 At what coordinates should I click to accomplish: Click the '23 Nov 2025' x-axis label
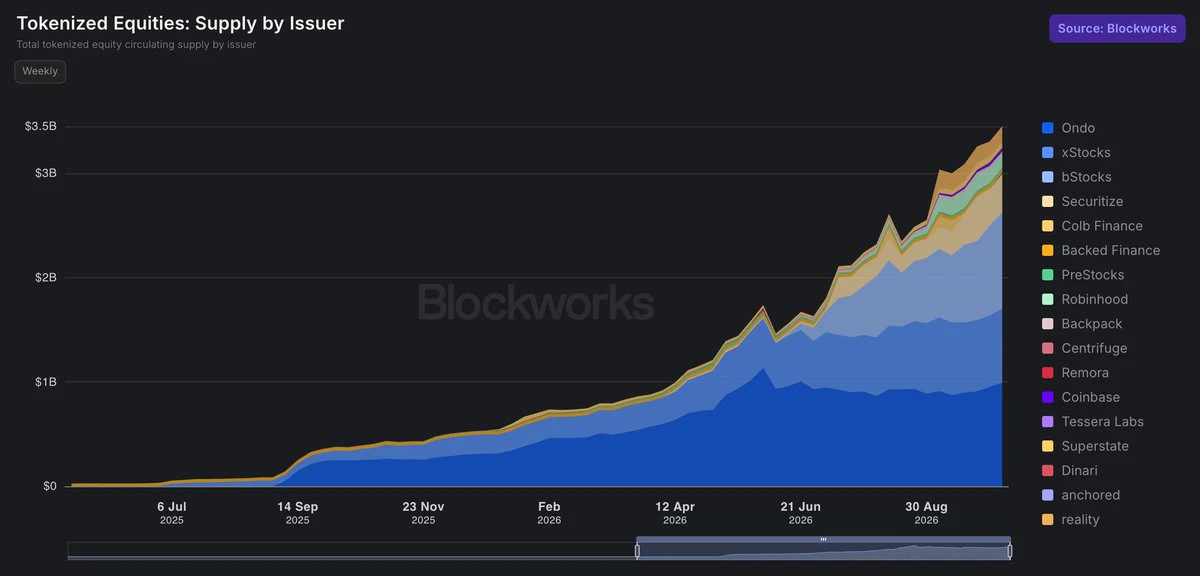coord(424,513)
